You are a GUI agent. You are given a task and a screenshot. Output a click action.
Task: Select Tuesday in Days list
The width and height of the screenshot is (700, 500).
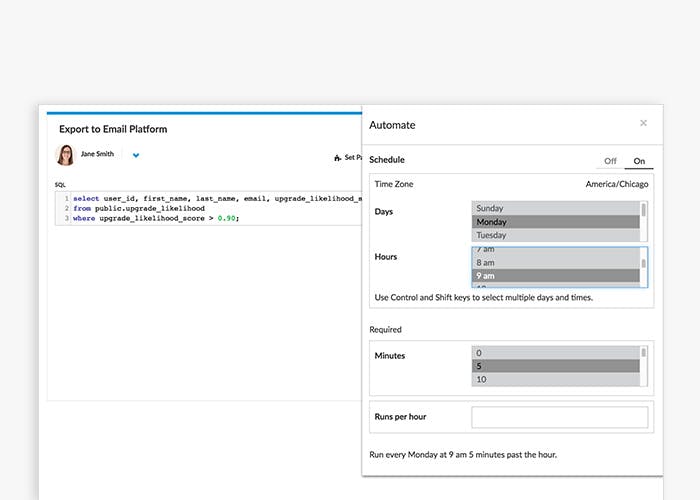point(555,235)
